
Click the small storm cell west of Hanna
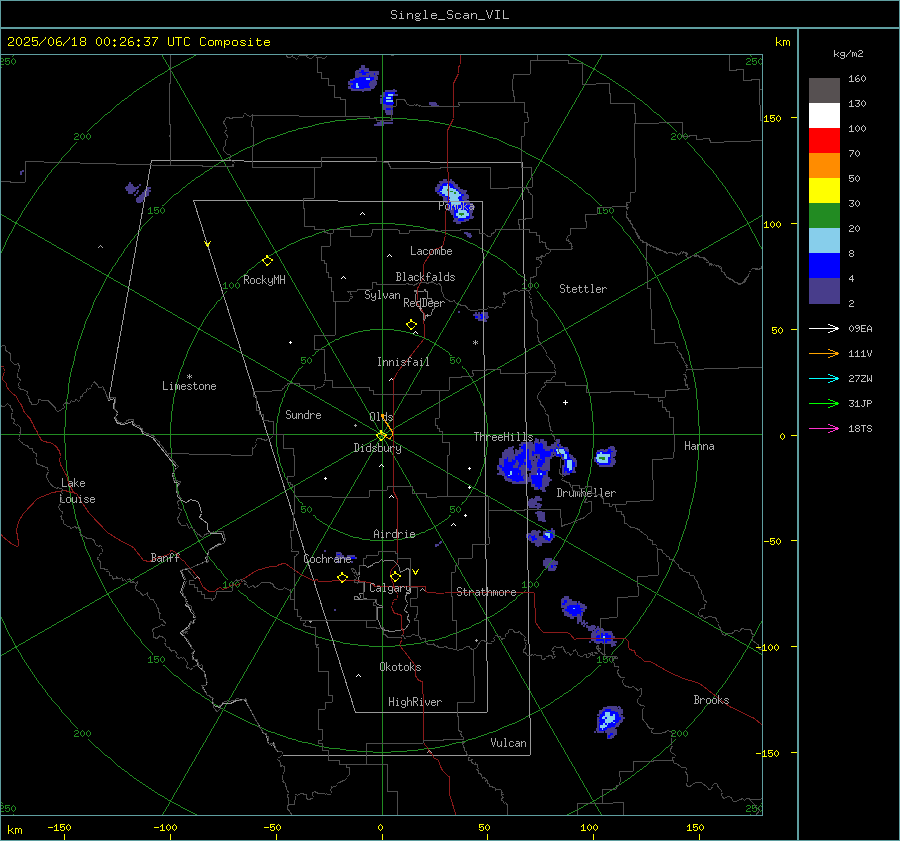coord(605,457)
